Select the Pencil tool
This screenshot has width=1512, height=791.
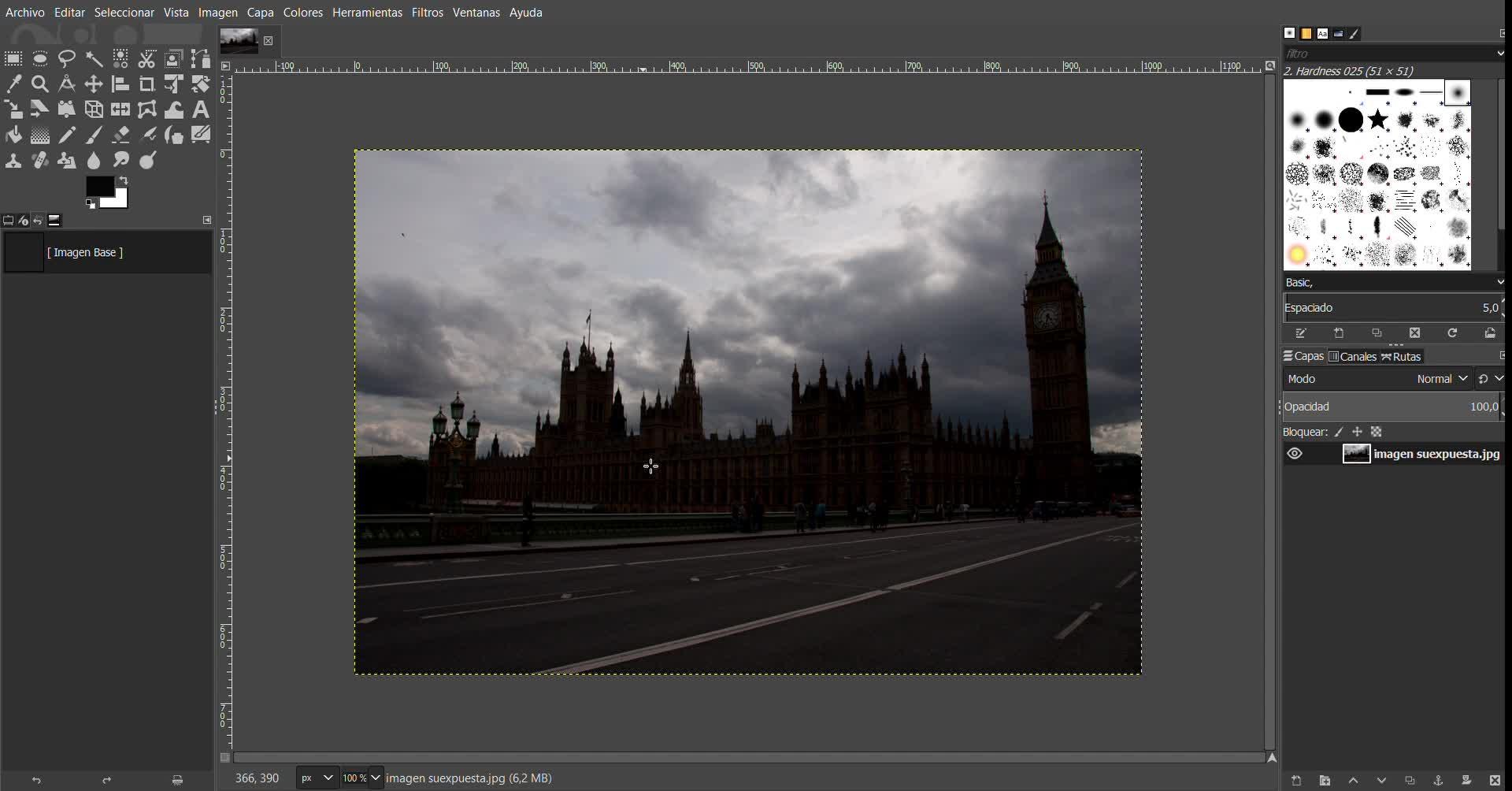tap(67, 136)
